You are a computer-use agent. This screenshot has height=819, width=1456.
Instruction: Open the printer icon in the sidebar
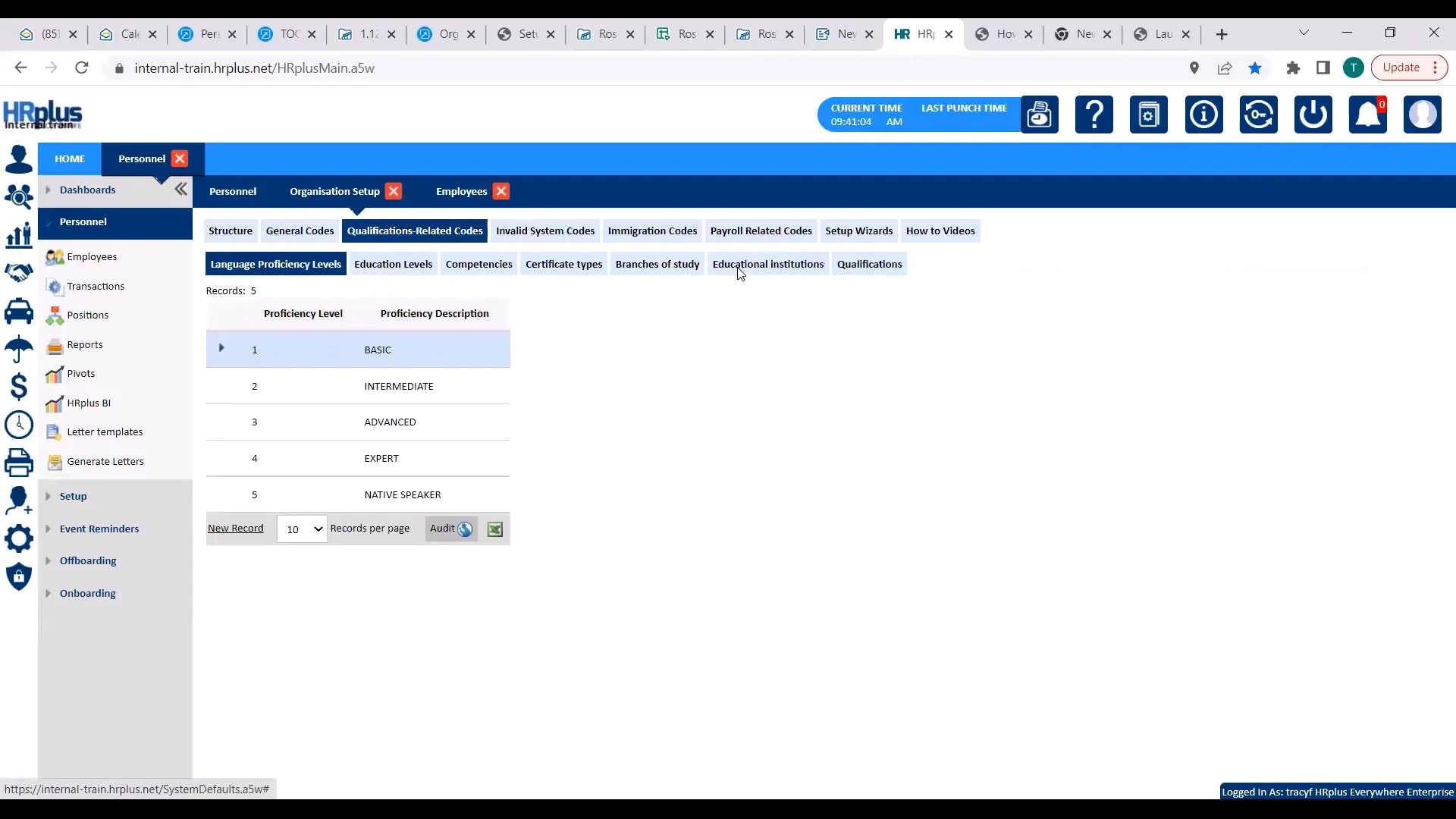pos(19,463)
